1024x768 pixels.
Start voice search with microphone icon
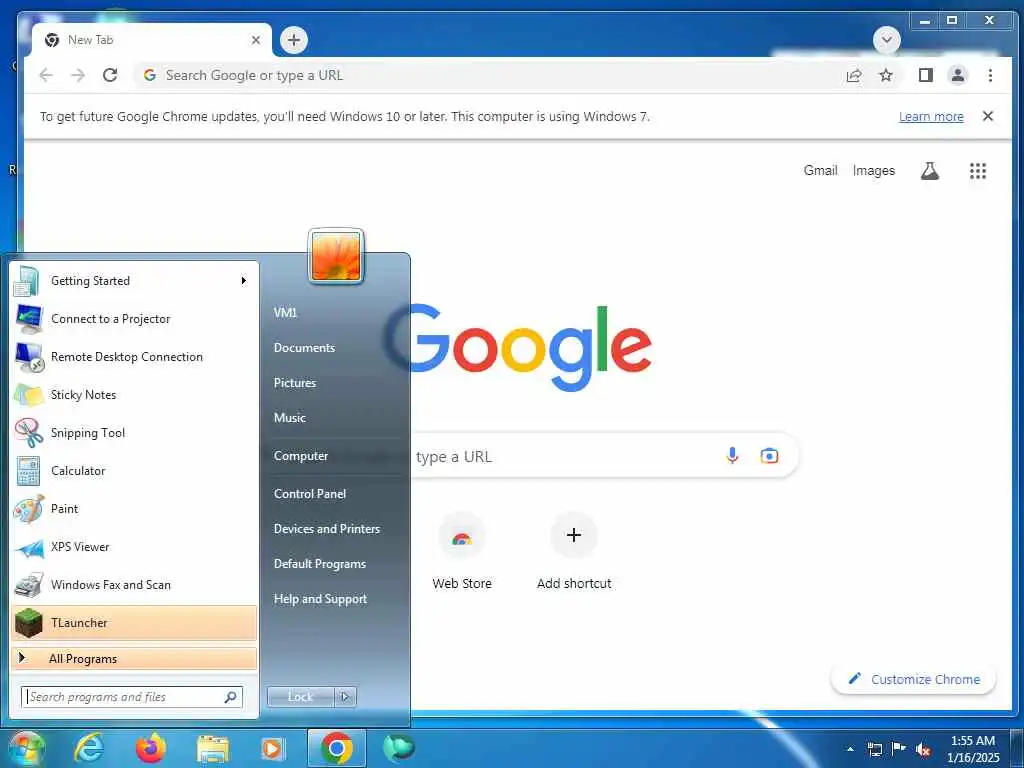point(732,456)
